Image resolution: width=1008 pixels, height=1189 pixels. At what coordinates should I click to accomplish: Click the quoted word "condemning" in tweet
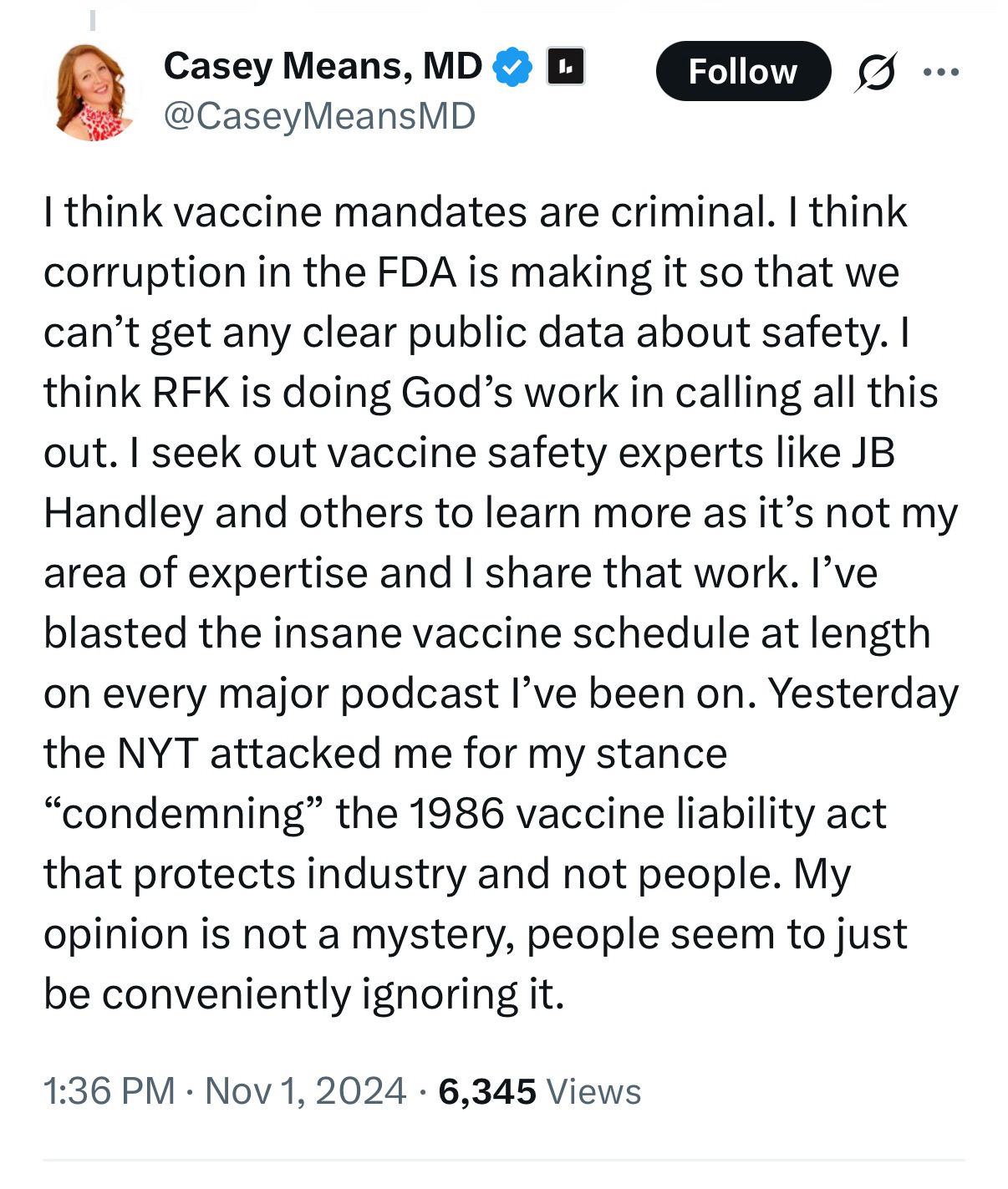click(182, 814)
